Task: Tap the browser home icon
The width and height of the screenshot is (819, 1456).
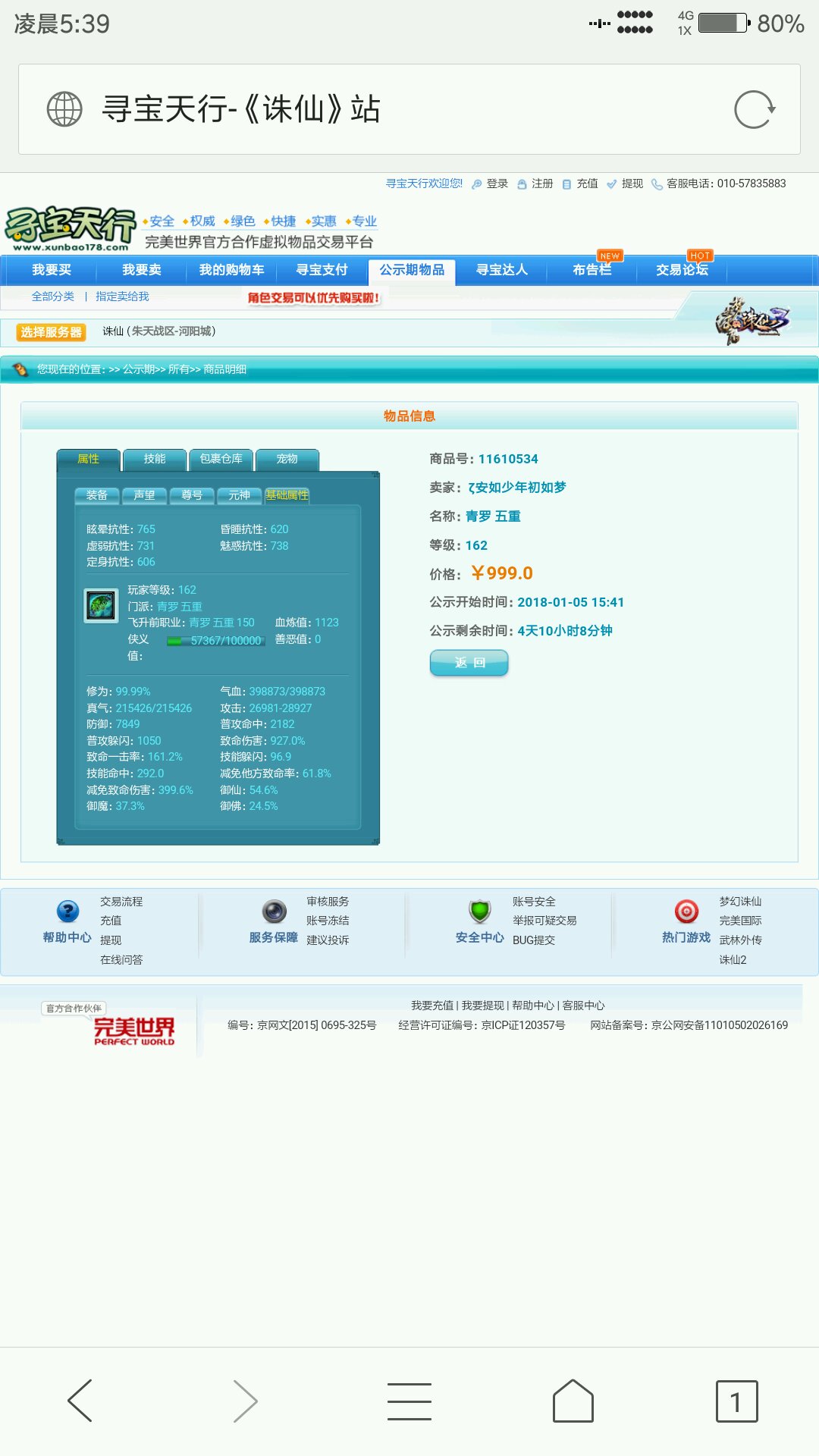Action: [573, 1401]
